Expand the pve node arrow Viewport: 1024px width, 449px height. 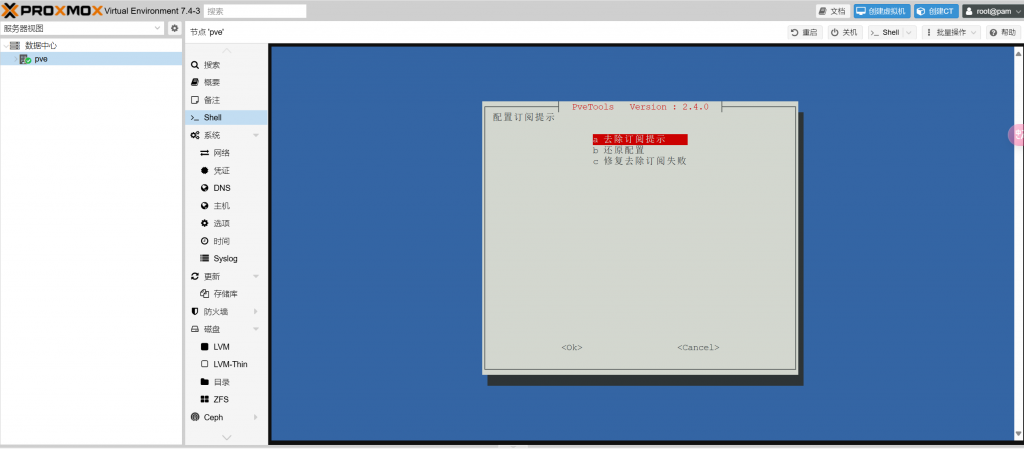click(x=16, y=59)
